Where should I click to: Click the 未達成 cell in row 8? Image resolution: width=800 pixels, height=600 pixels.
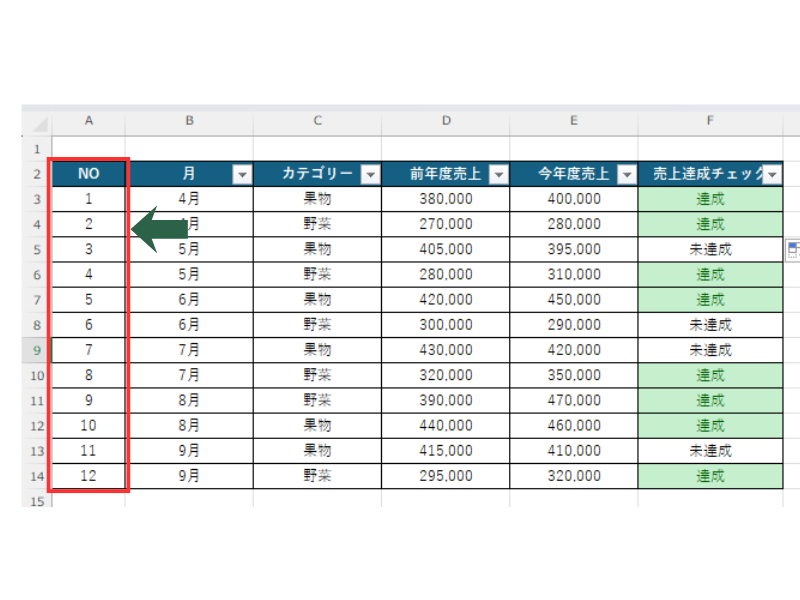tap(710, 325)
